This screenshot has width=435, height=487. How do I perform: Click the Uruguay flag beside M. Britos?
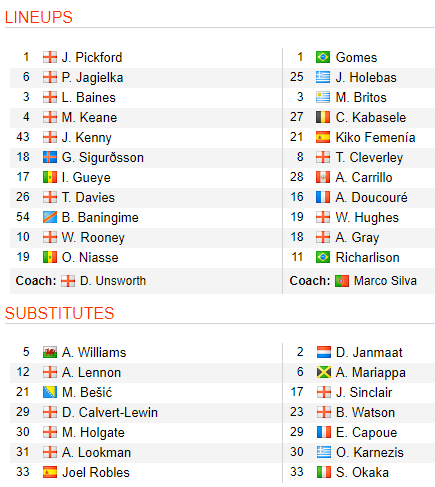(323, 97)
